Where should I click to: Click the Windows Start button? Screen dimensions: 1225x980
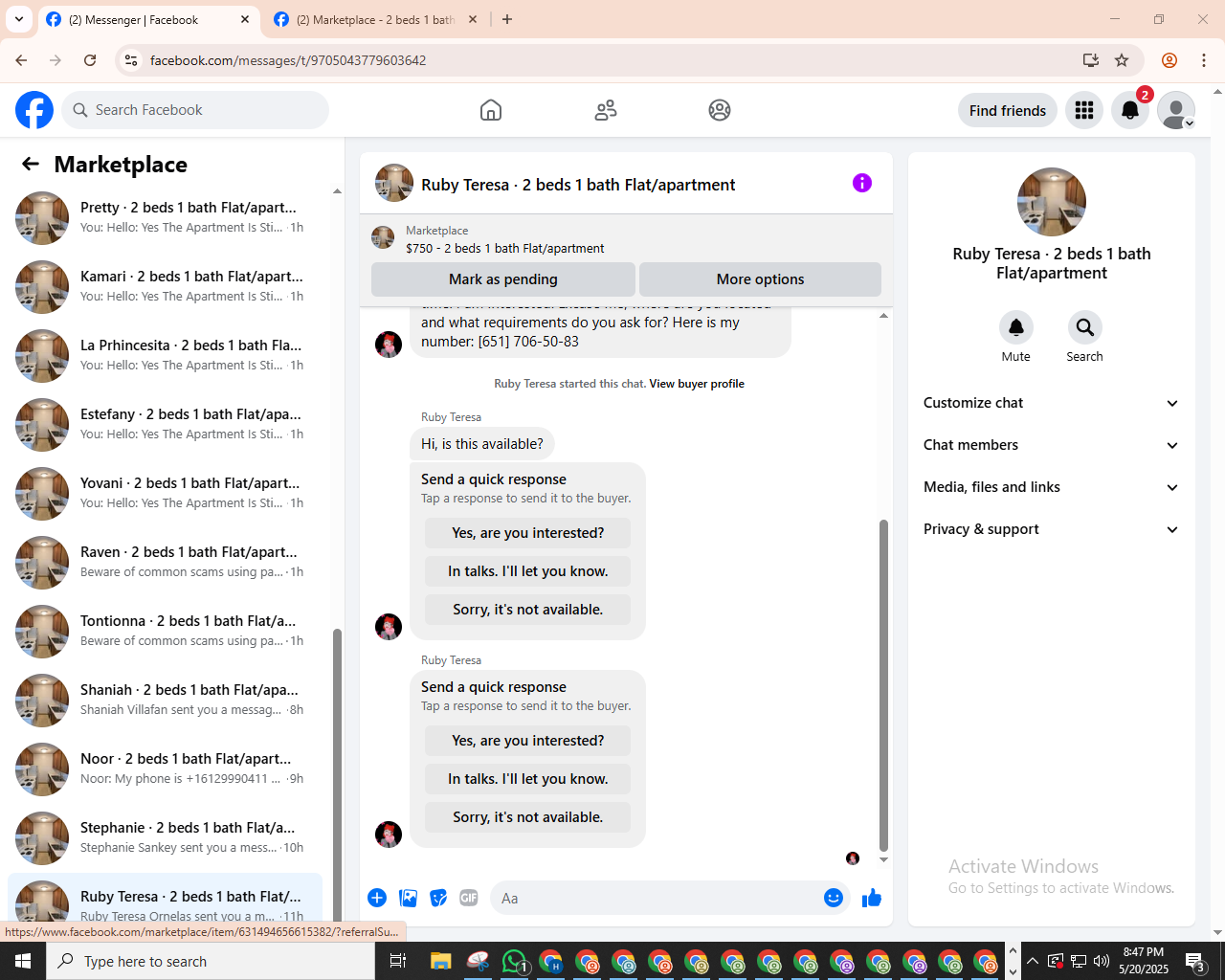[x=23, y=961]
